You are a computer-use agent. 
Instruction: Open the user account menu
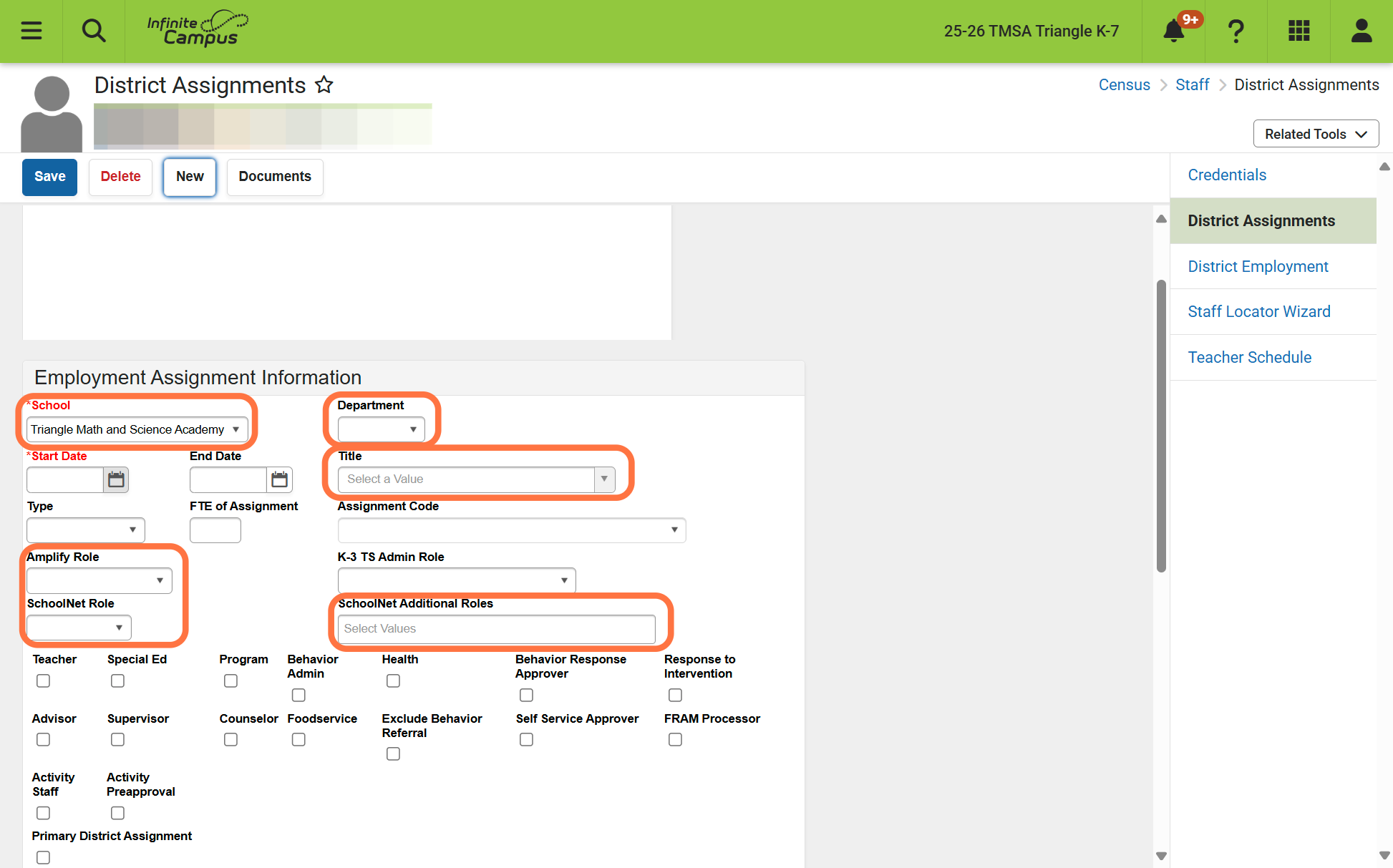(x=1361, y=31)
